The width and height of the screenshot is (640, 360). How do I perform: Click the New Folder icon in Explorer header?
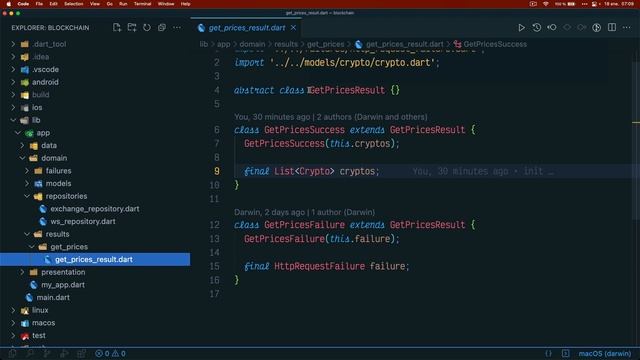click(x=132, y=27)
